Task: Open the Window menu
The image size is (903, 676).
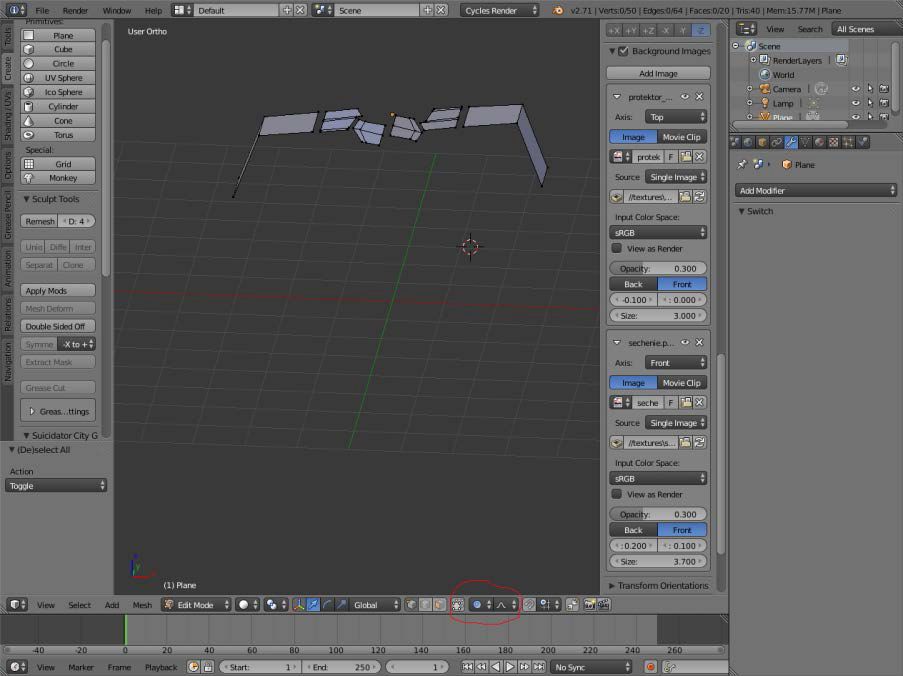Action: (x=117, y=10)
